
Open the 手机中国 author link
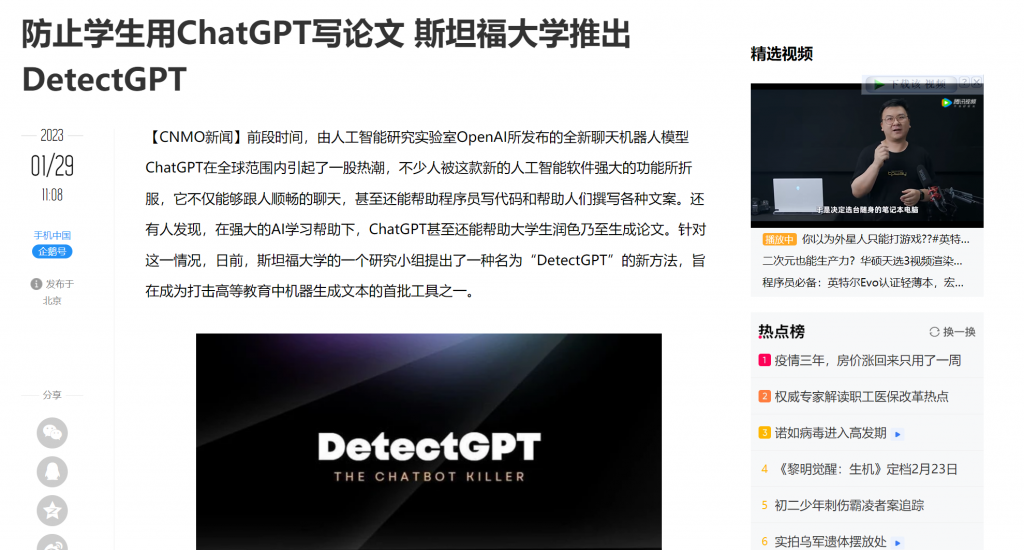(52, 235)
